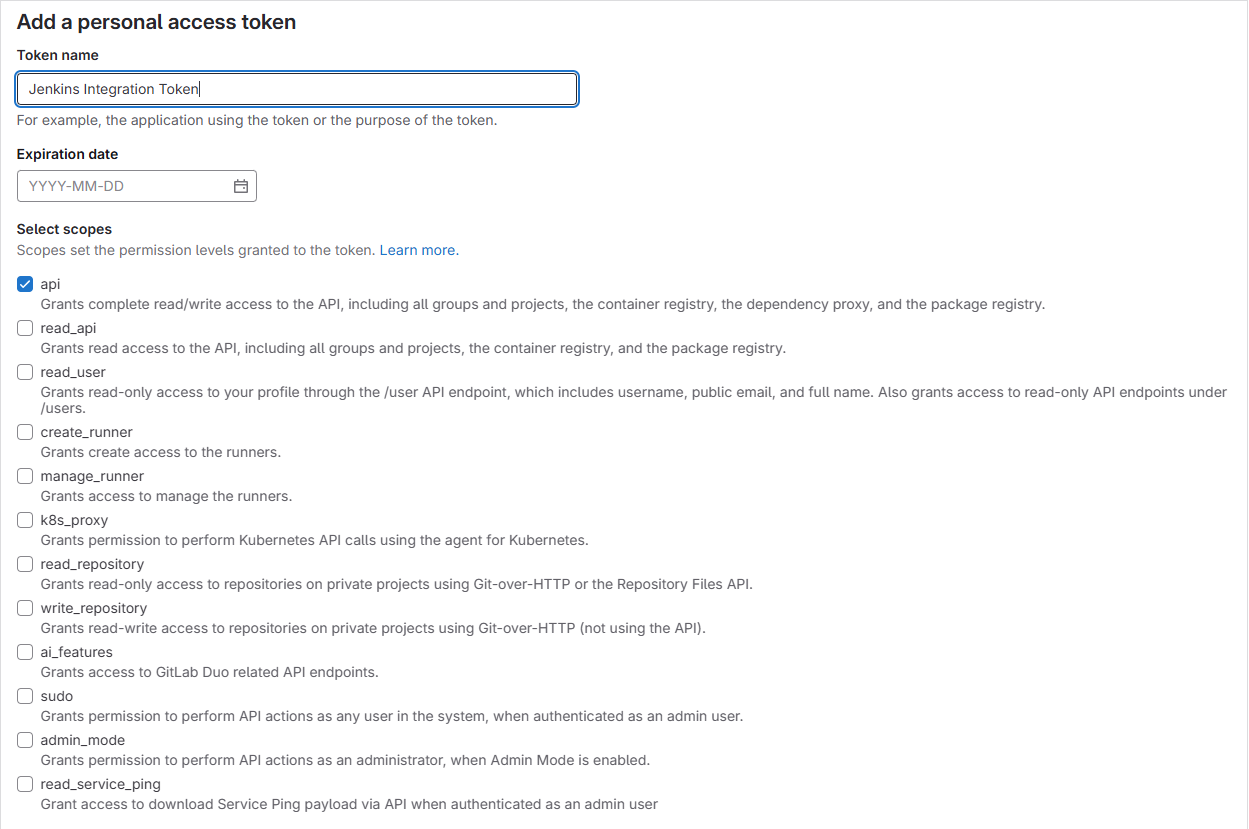Enable the k8s_proxy scope checkbox
1249x829 pixels.
click(25, 520)
